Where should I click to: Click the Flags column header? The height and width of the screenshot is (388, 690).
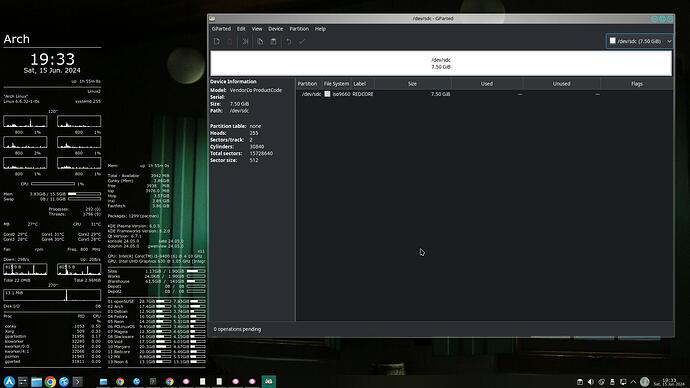click(x=637, y=84)
